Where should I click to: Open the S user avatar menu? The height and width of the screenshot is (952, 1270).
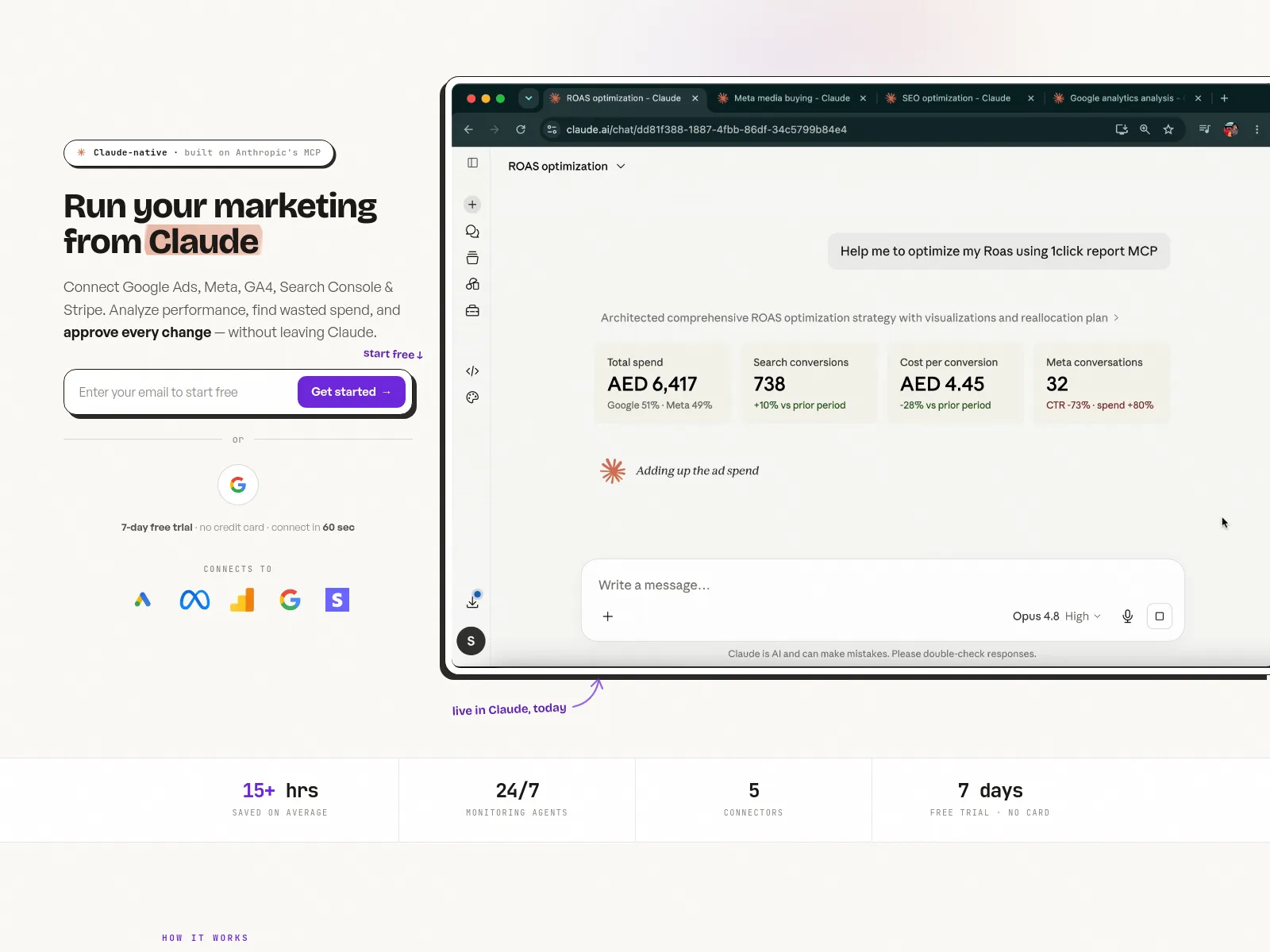click(471, 641)
